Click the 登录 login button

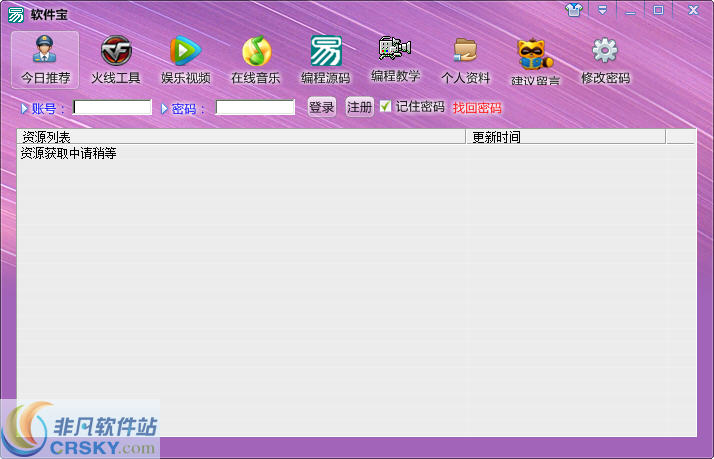click(x=322, y=107)
